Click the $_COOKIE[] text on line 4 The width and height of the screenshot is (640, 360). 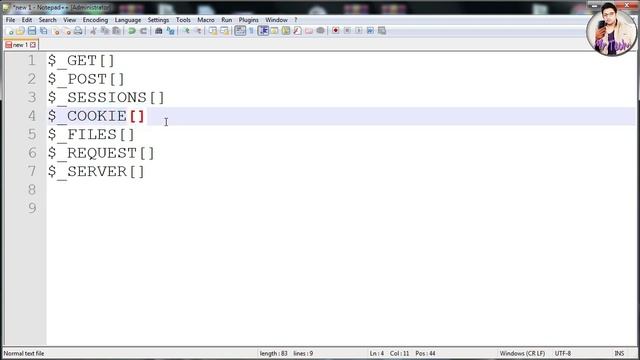[96, 116]
